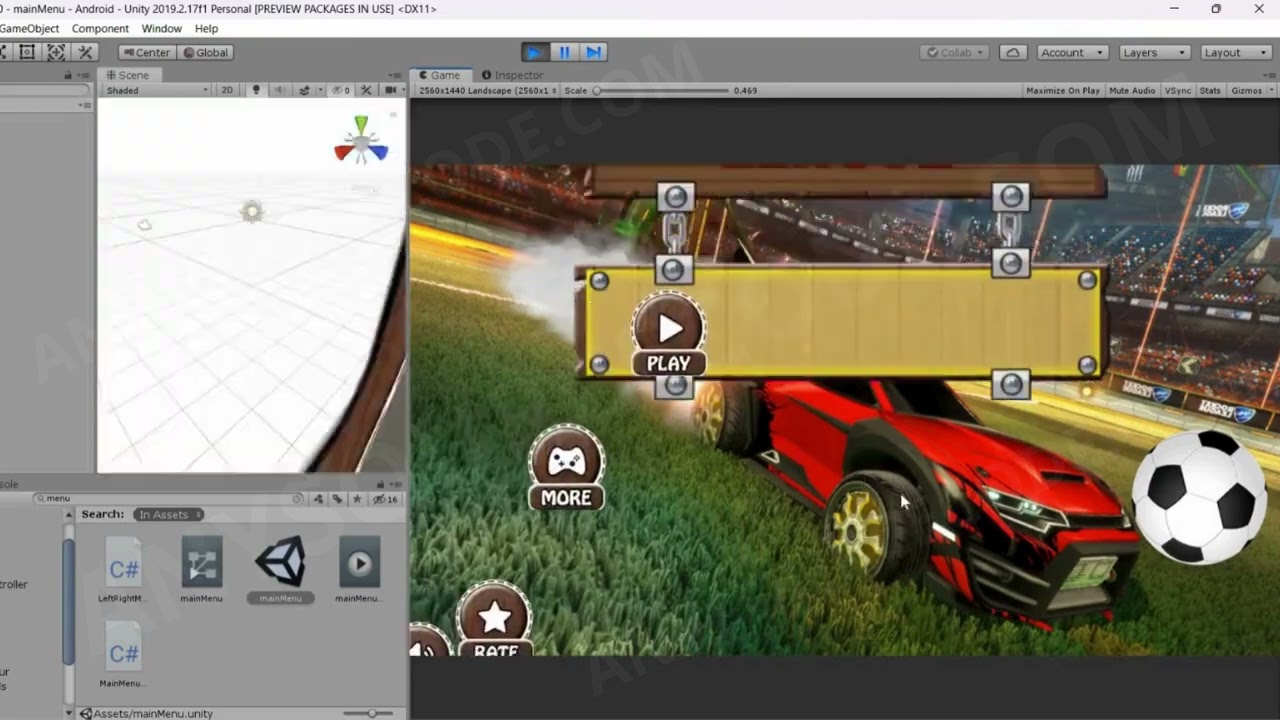Open scene component tools icon
This screenshot has width=1280, height=720.
click(x=367, y=90)
